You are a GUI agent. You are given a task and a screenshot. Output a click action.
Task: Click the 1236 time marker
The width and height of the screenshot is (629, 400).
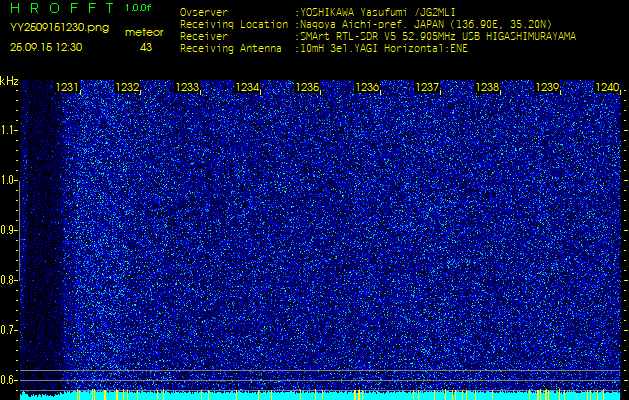pos(367,87)
